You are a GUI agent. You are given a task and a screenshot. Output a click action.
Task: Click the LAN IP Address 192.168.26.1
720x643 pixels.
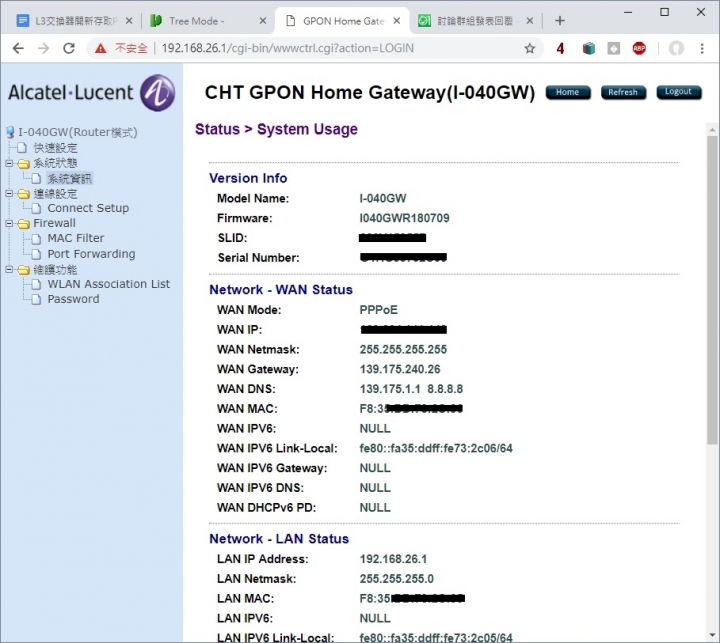coord(393,559)
